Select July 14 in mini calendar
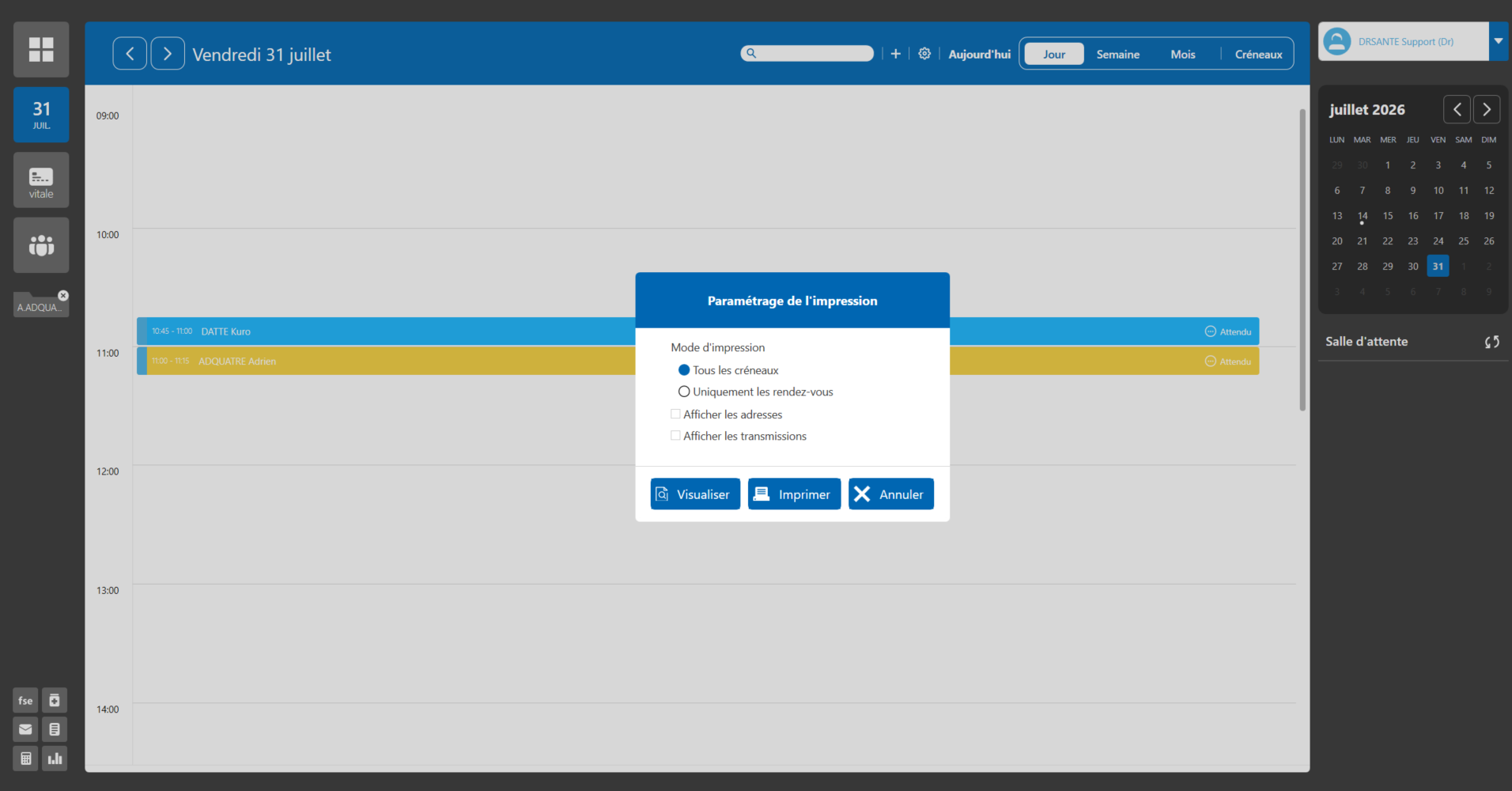This screenshot has width=1512, height=791. 1363,216
